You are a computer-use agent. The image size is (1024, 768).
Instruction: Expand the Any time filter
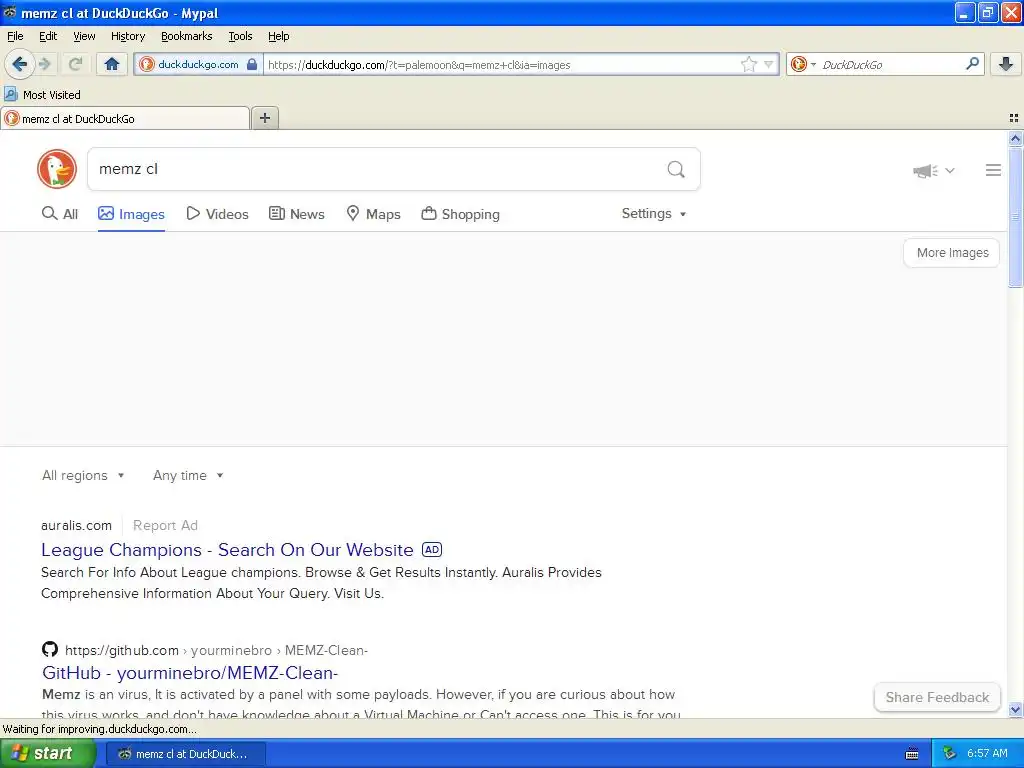point(188,475)
